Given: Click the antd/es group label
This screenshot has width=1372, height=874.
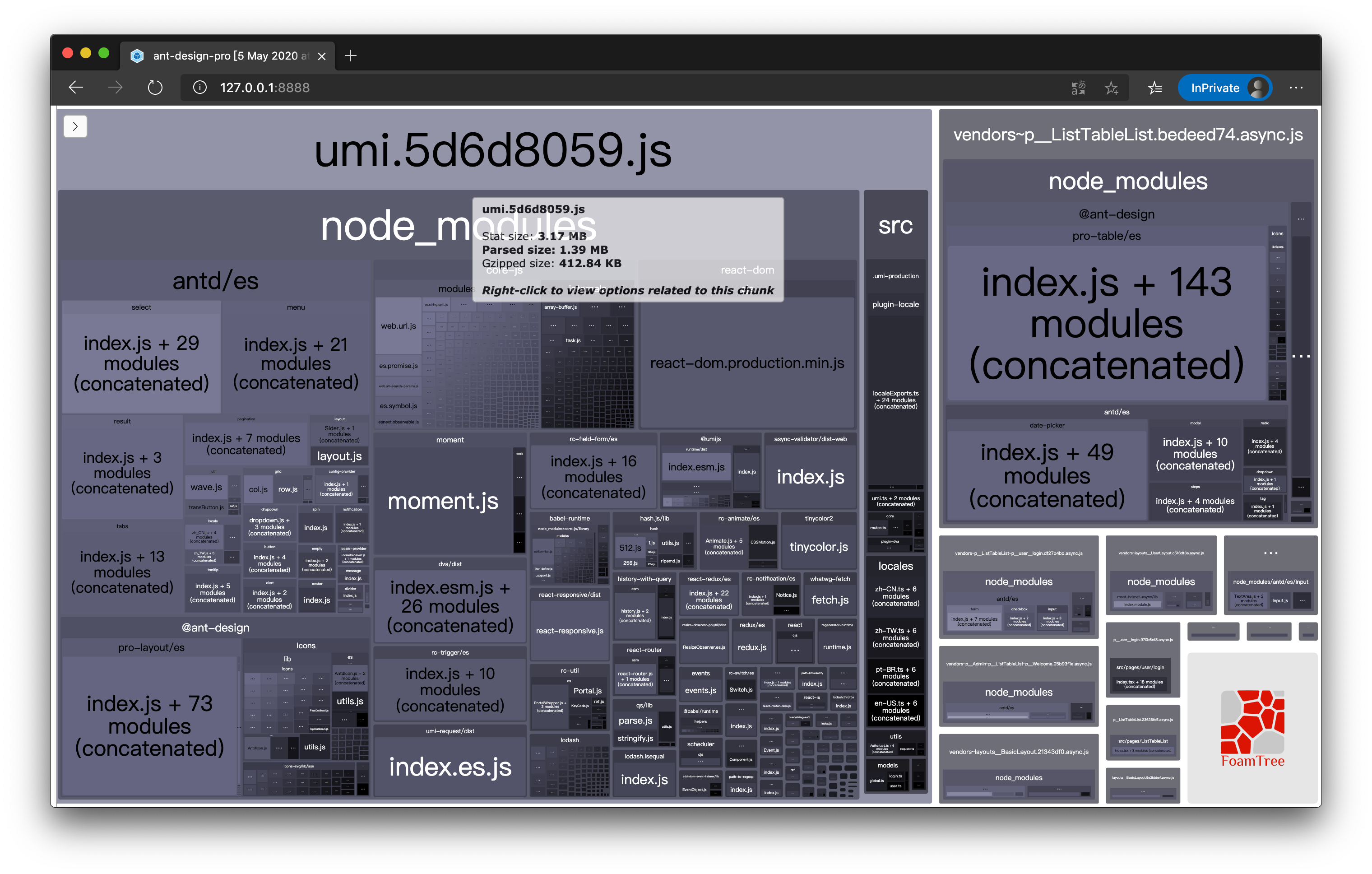Looking at the screenshot, I should [x=215, y=281].
